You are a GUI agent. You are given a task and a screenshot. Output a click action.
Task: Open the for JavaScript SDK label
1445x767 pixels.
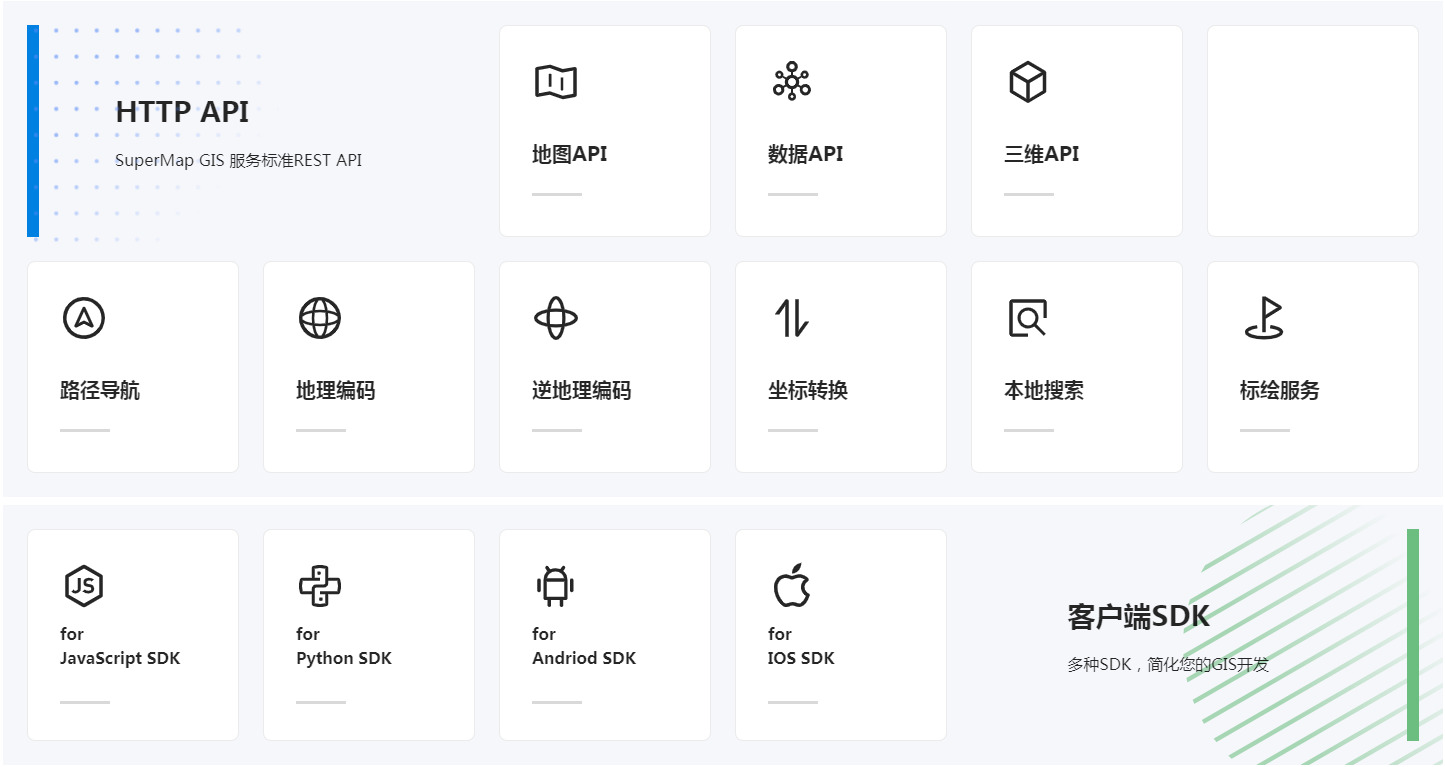pyautogui.click(x=120, y=646)
